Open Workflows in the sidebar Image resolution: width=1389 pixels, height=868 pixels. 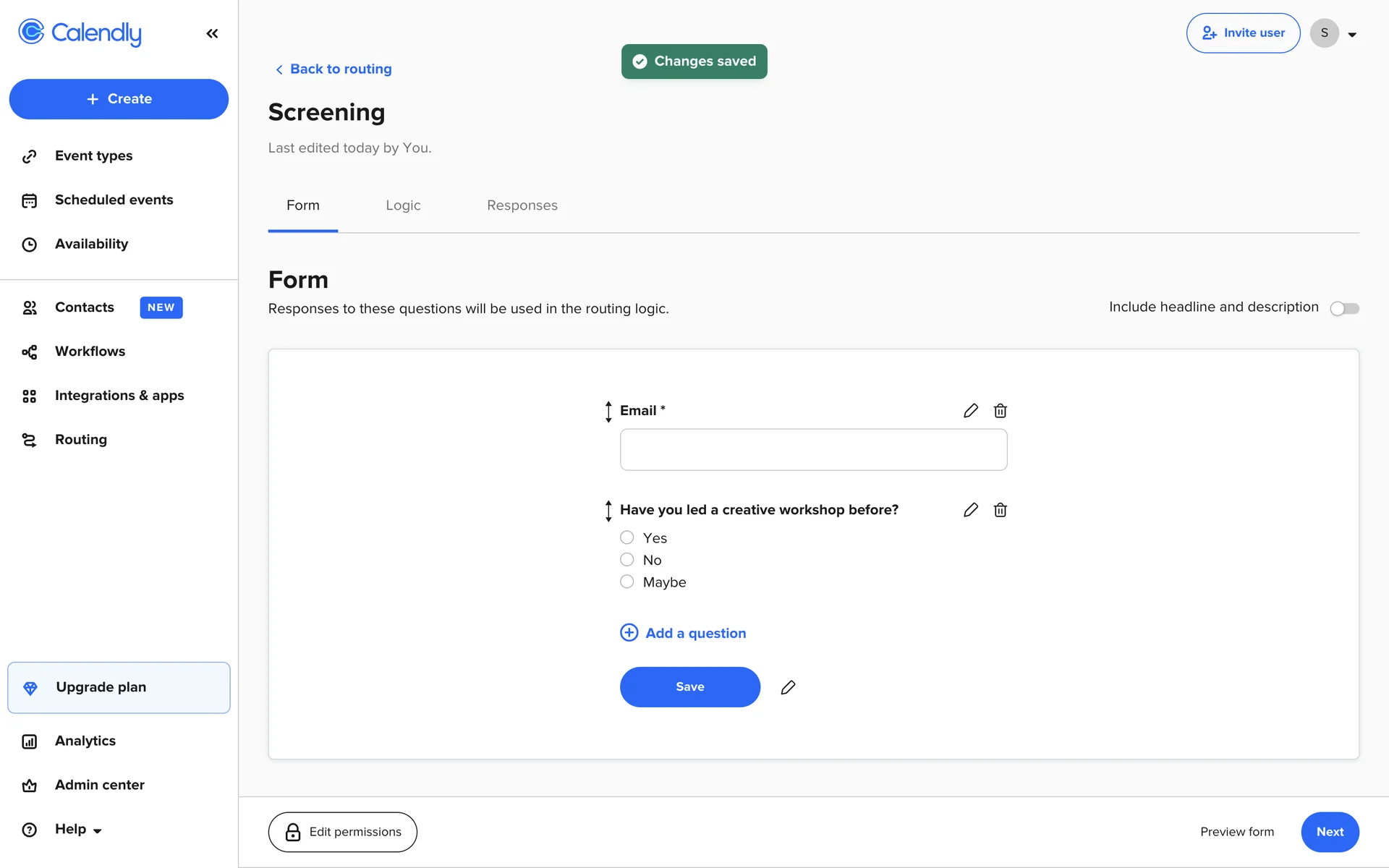[90, 352]
